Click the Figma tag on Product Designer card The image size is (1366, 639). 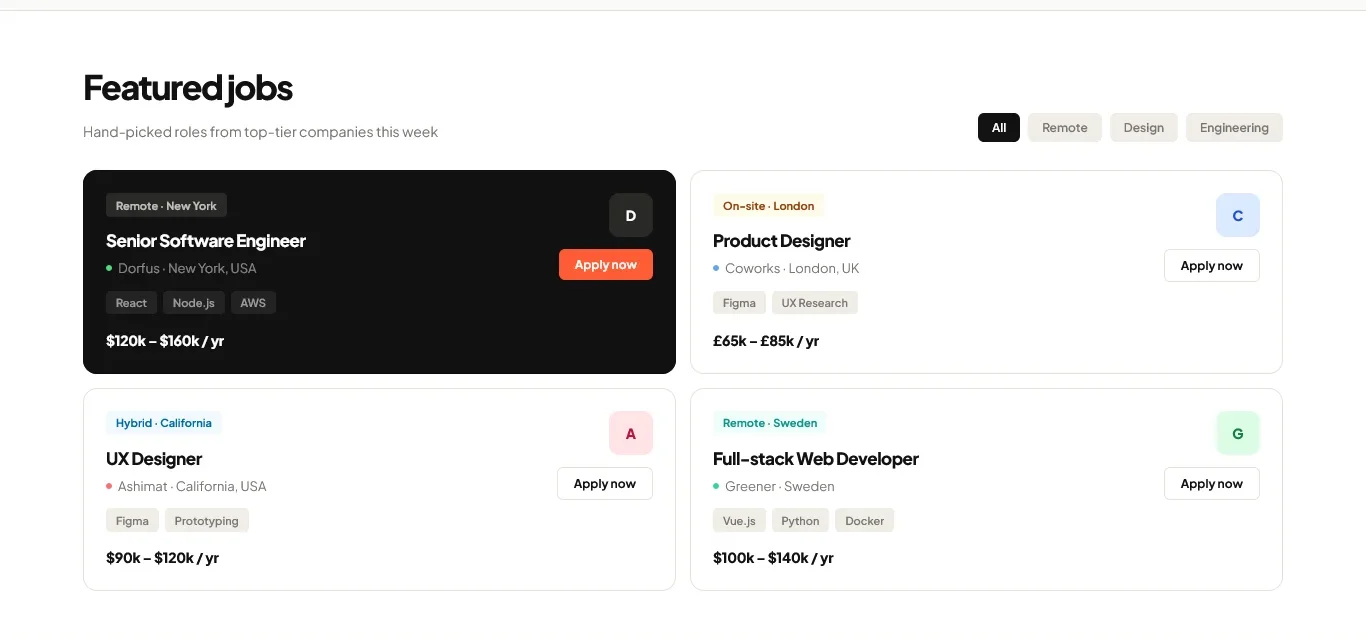[739, 303]
